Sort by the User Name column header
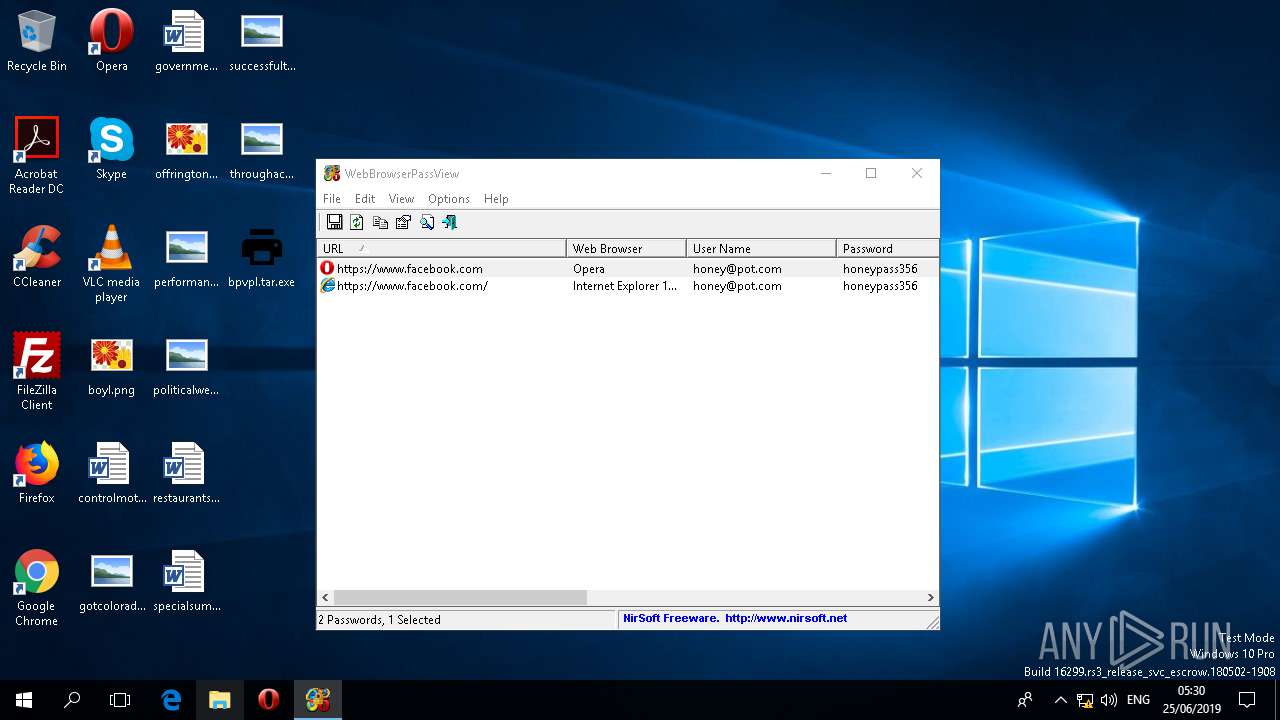Viewport: 1280px width, 720px height. pos(761,248)
